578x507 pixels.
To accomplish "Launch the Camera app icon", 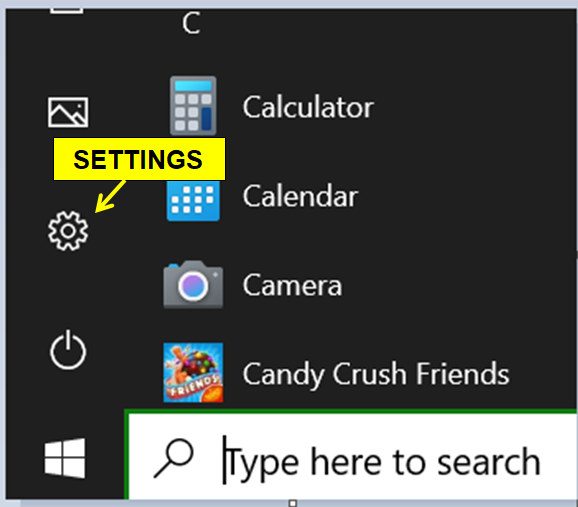I will 193,284.
